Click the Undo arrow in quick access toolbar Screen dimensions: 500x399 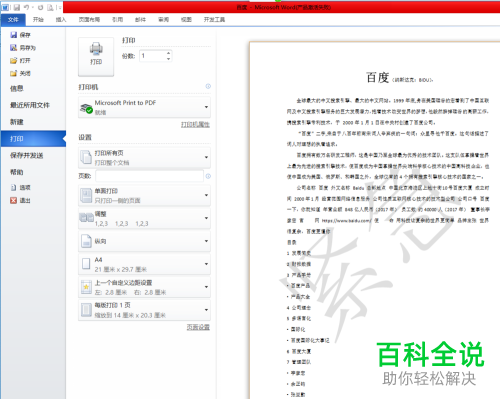click(x=27, y=7)
